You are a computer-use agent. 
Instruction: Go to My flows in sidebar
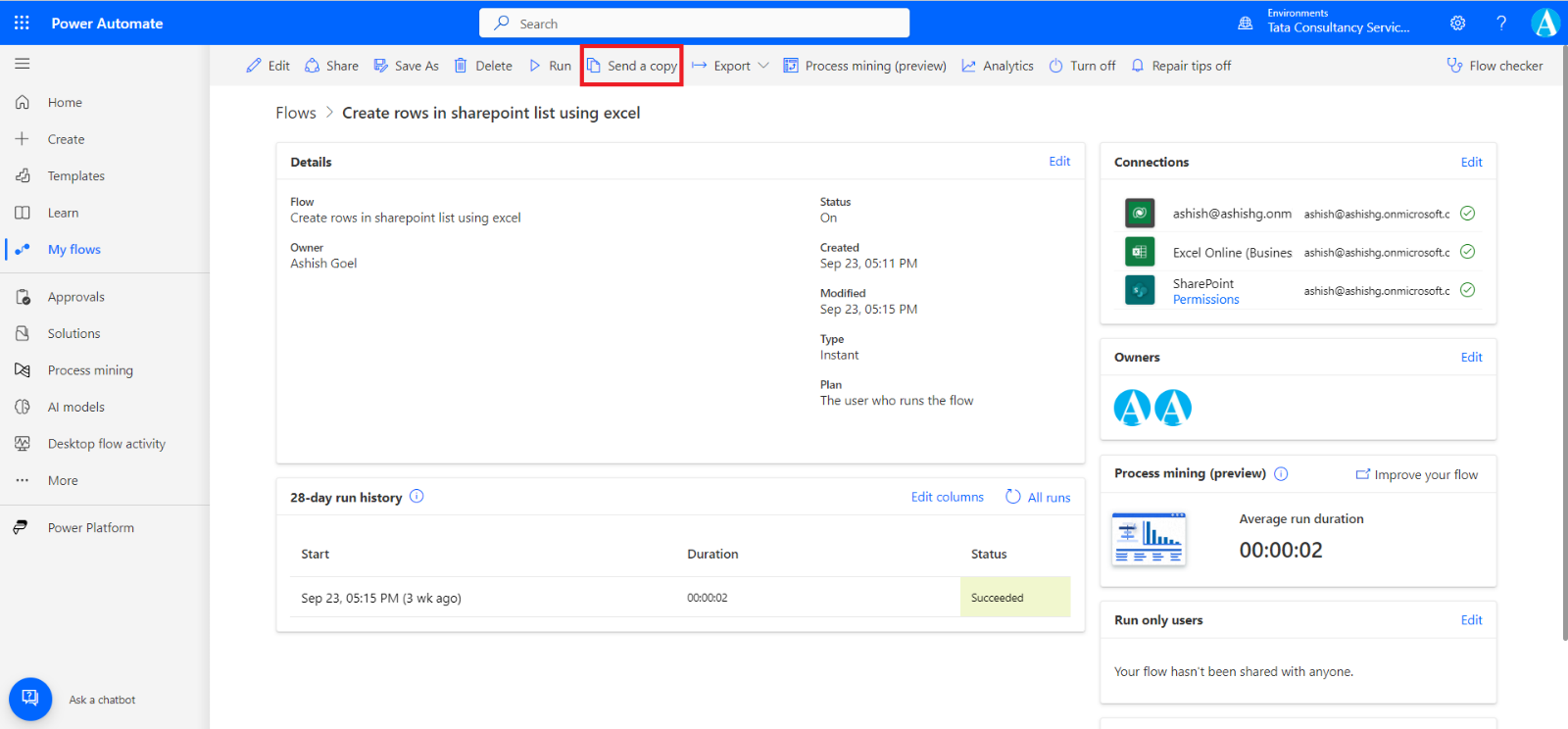click(x=73, y=250)
